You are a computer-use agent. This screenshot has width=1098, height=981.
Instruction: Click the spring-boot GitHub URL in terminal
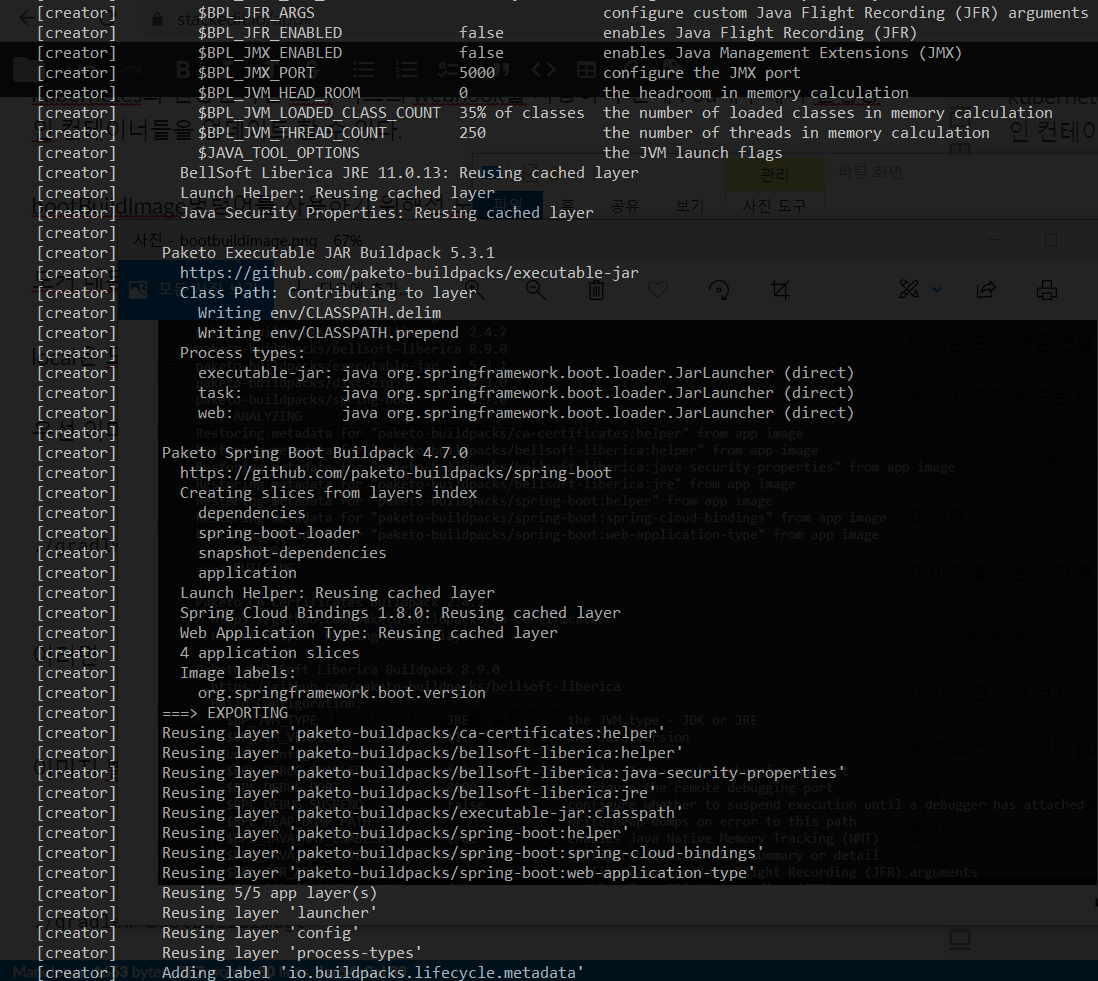(x=396, y=473)
